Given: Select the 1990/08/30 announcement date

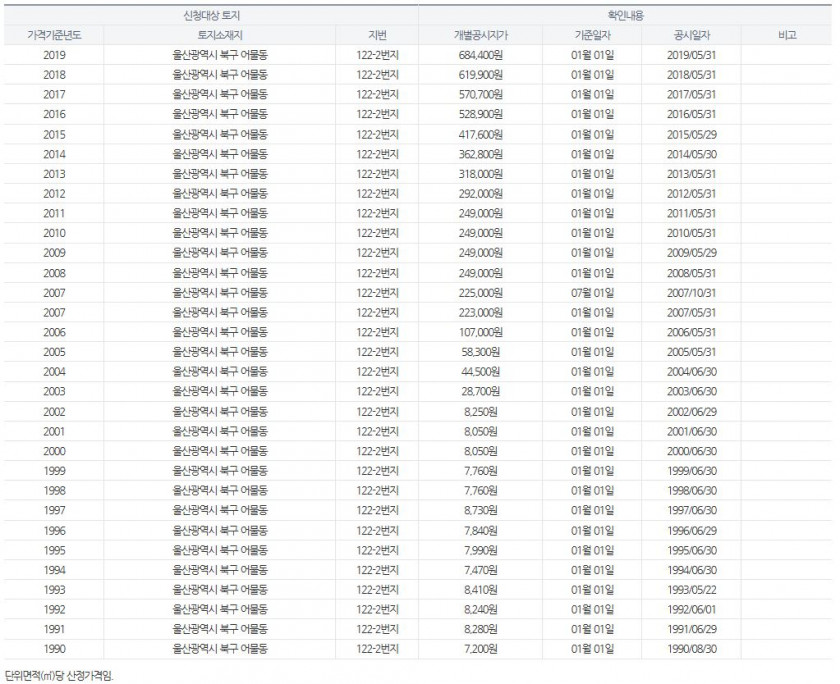Looking at the screenshot, I should [x=692, y=650].
